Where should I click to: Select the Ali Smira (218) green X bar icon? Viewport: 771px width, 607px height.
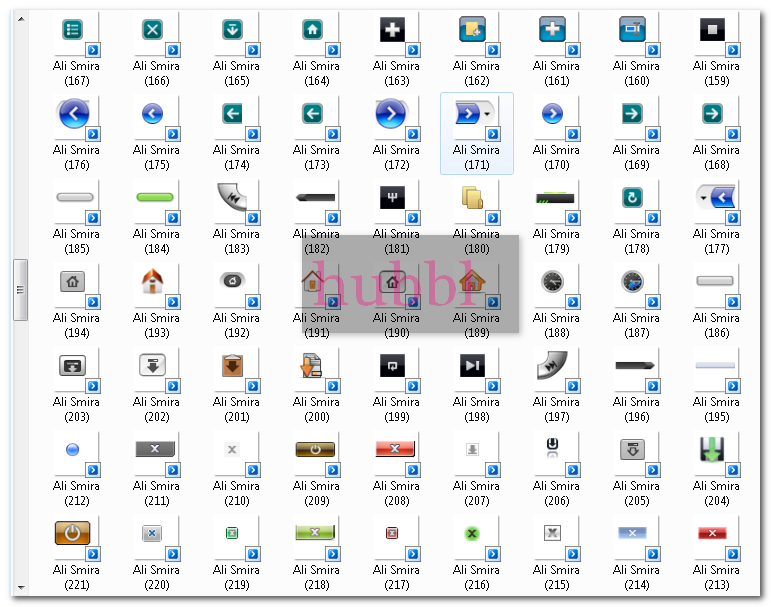tap(315, 532)
